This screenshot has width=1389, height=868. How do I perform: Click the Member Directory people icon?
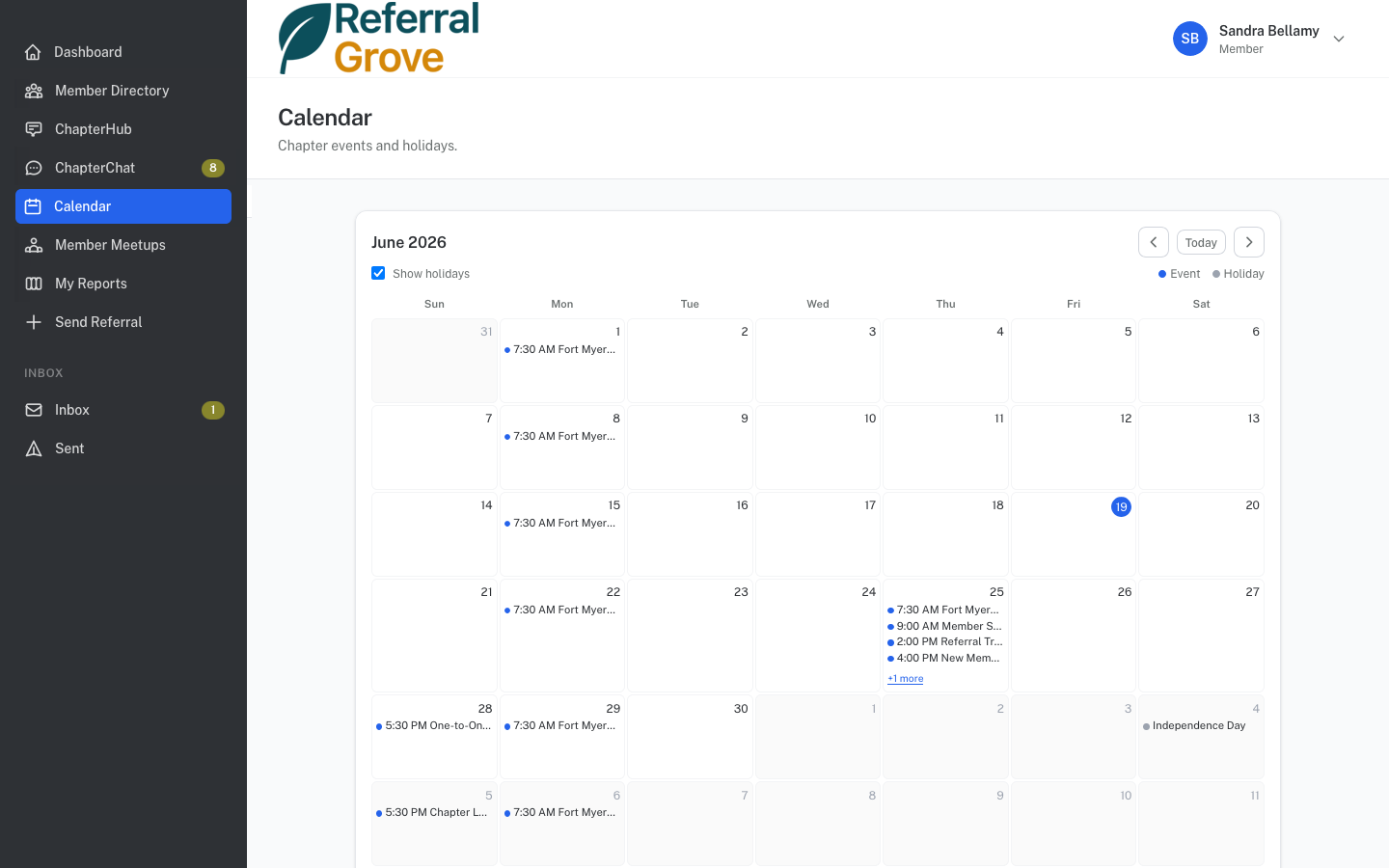[34, 91]
